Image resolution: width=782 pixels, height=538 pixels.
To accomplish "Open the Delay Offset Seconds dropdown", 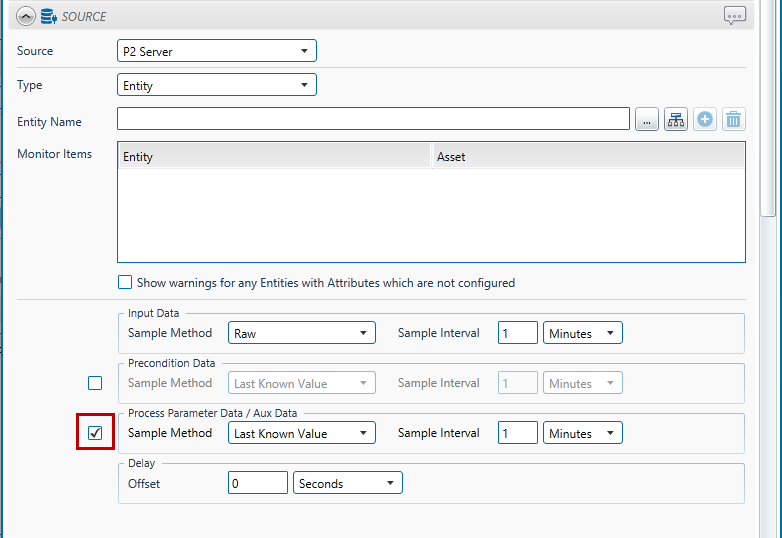I will 348,483.
